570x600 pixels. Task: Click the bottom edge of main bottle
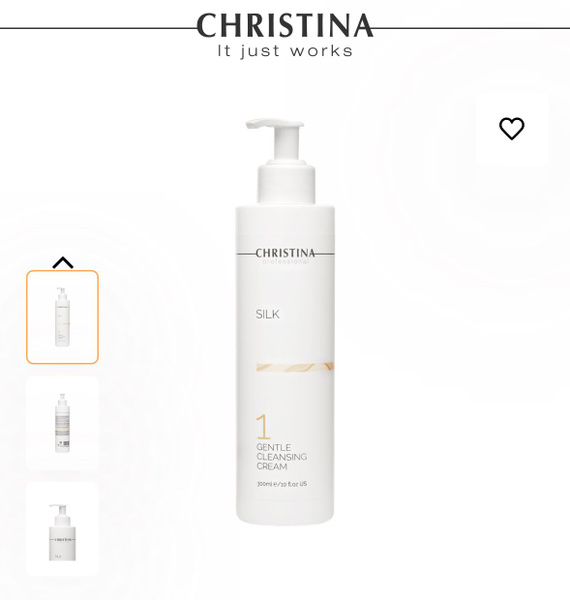tap(285, 520)
